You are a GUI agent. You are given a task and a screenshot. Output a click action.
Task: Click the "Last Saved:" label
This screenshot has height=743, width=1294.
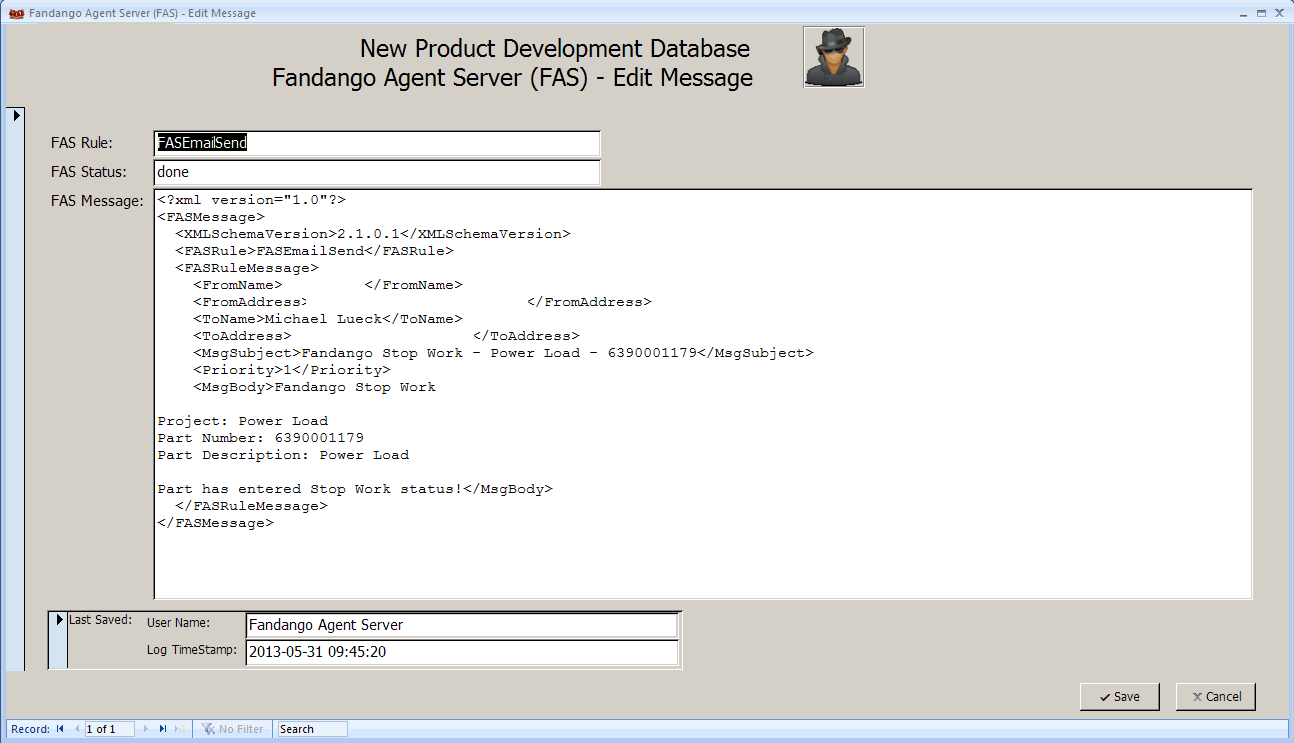point(100,620)
